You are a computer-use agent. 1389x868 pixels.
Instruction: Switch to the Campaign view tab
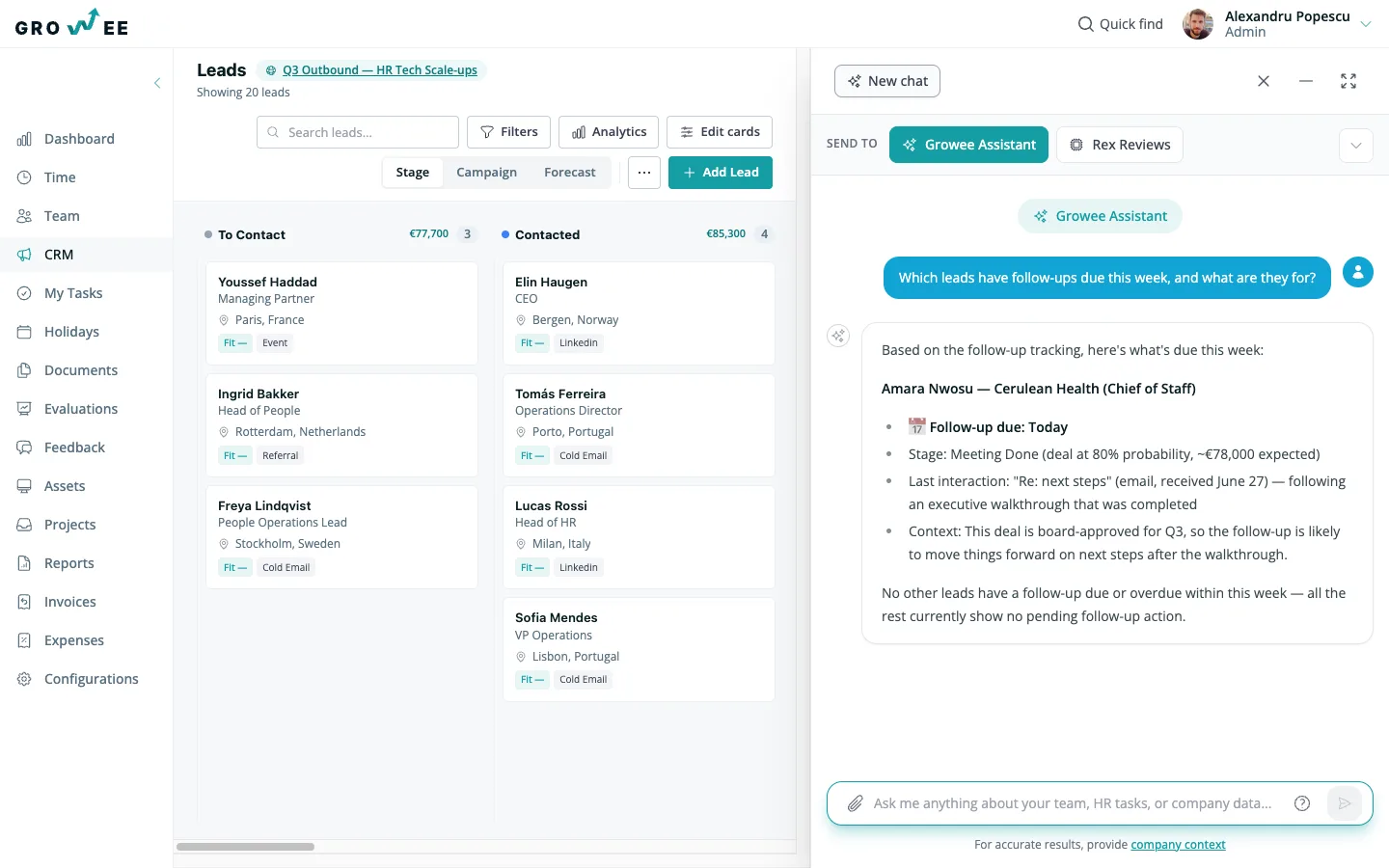[x=486, y=173]
